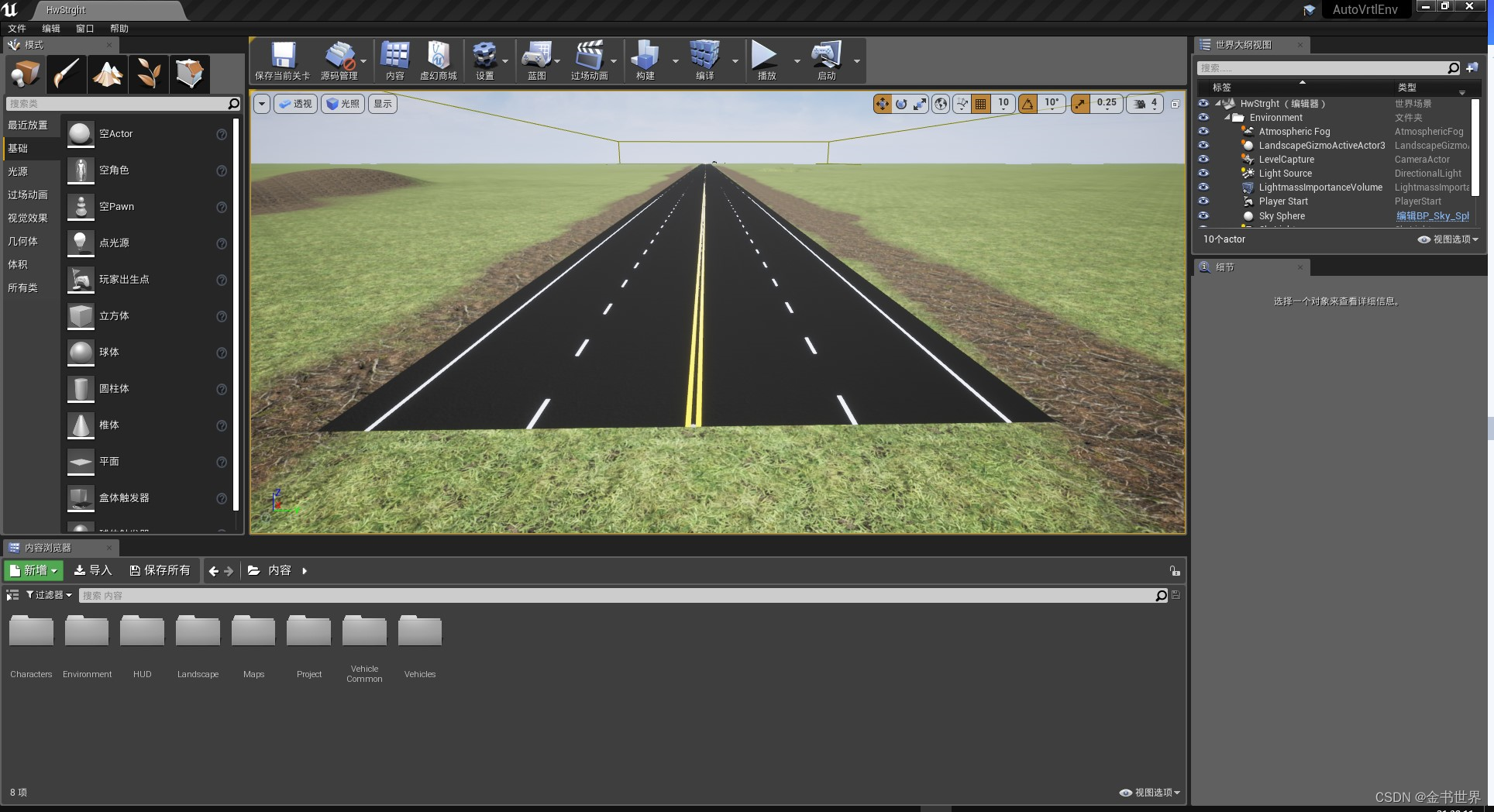Switch to Foliage mode icon
The height and width of the screenshot is (812, 1494).
click(x=148, y=74)
